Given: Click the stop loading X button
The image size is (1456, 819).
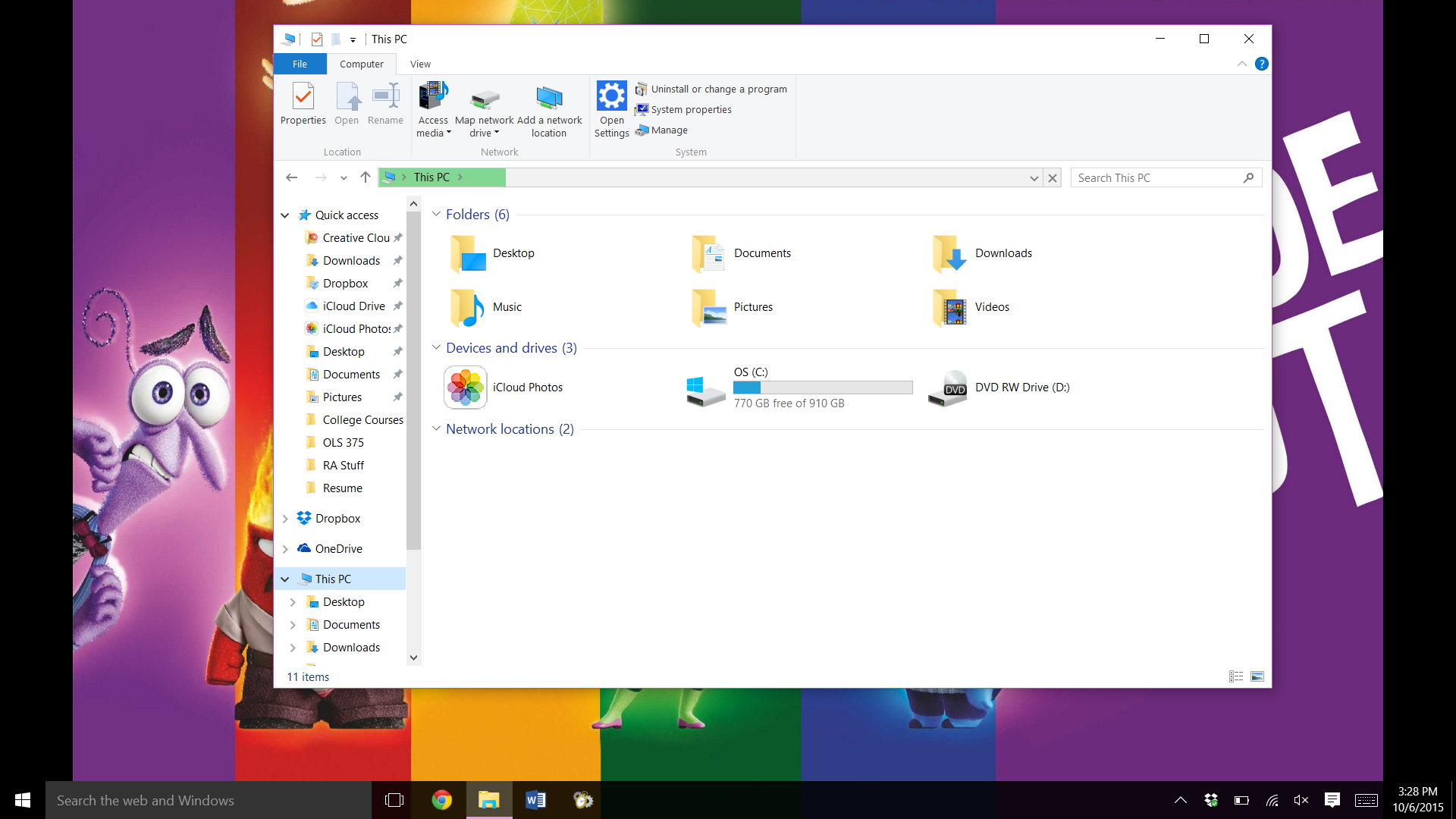Looking at the screenshot, I should [1053, 178].
